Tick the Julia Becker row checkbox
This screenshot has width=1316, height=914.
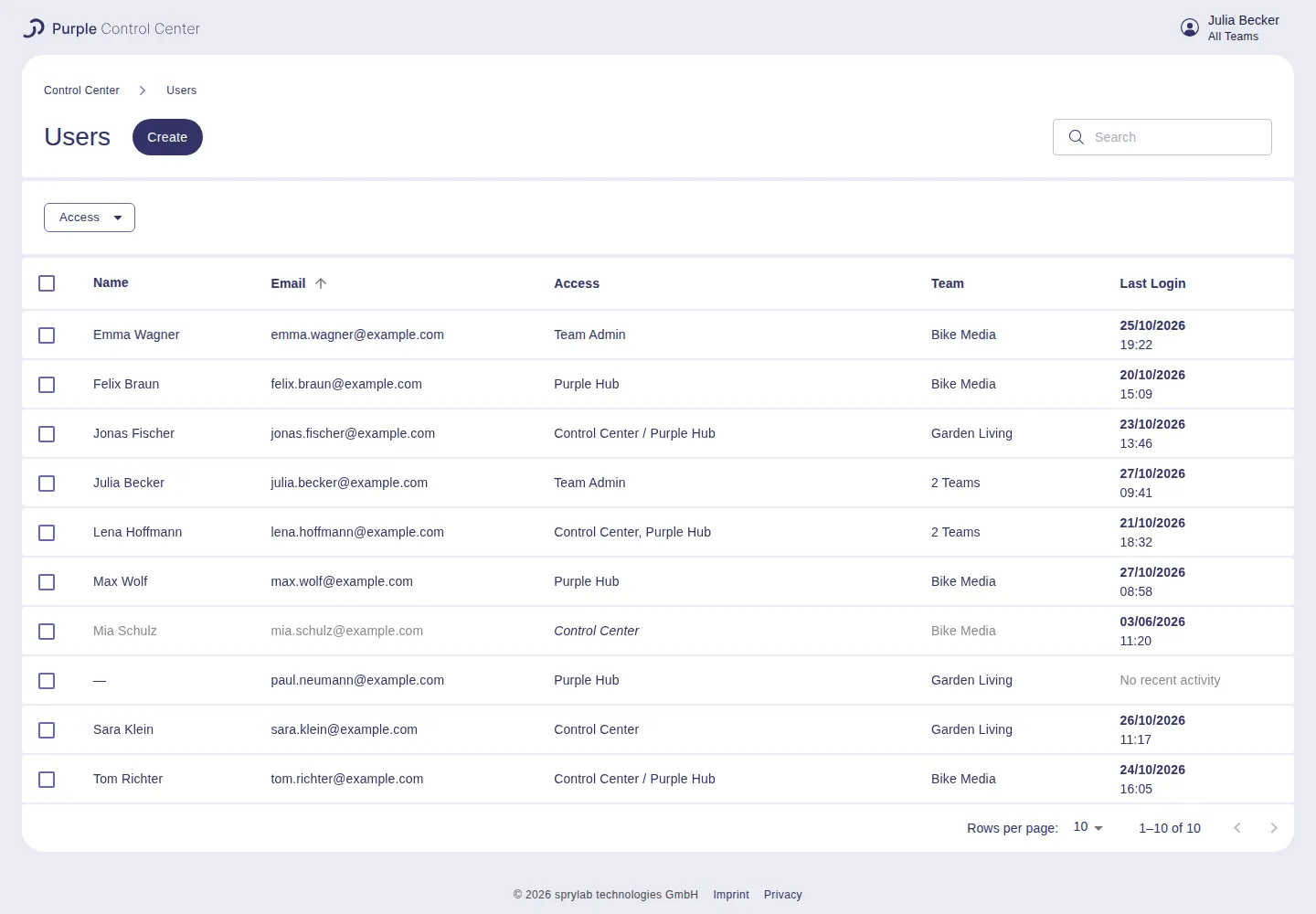point(47,484)
